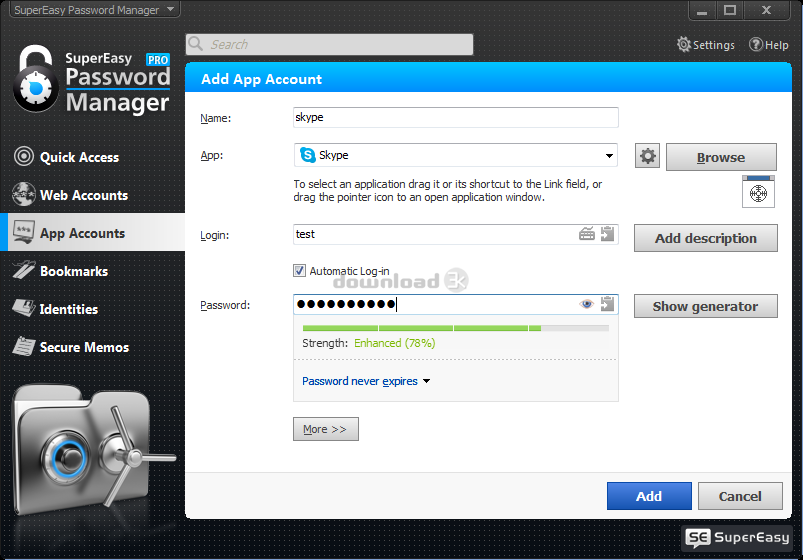Open Secure Memos in sidebar
Screen dimensions: 803x560
pyautogui.click(x=84, y=347)
